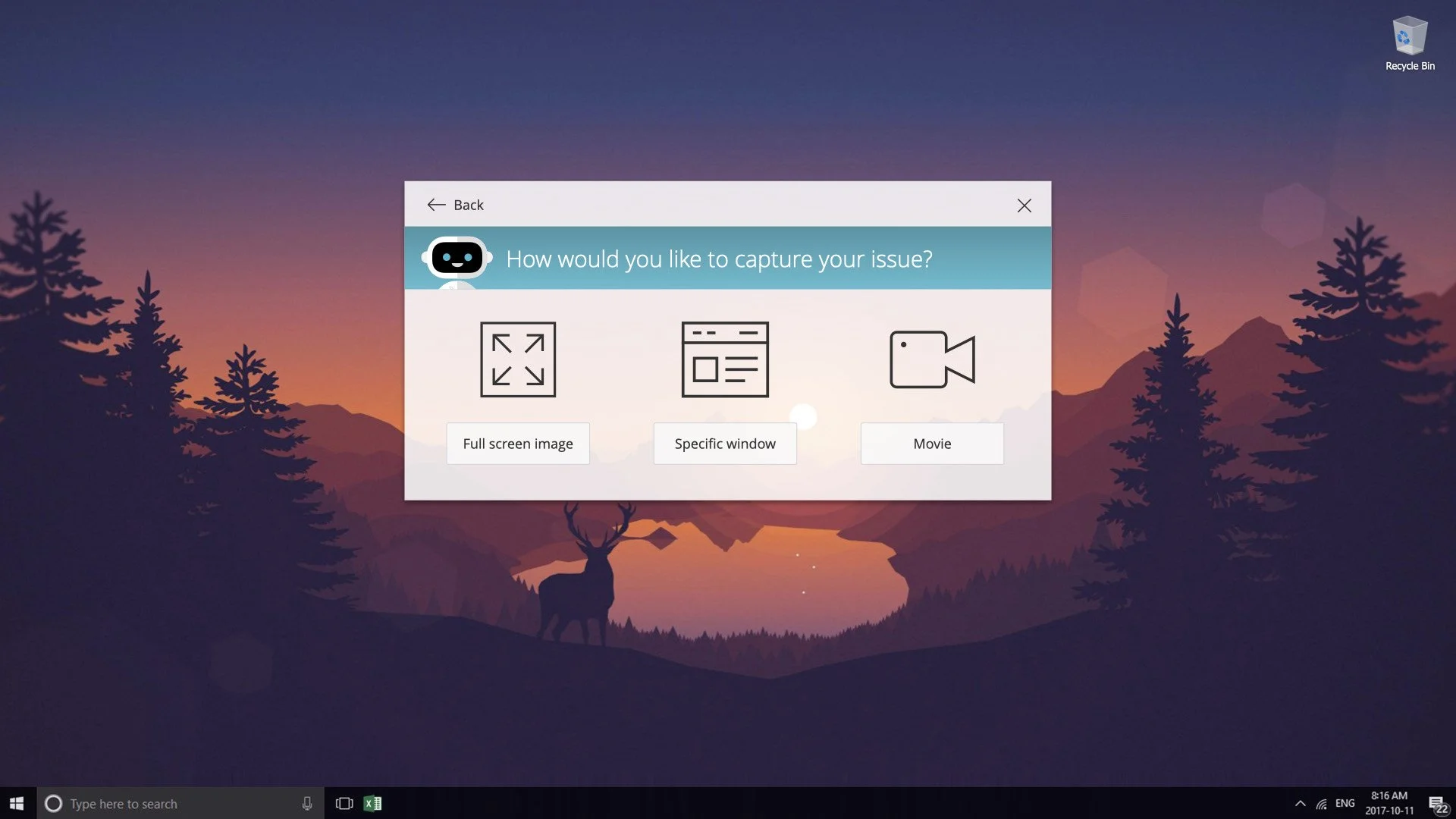
Task: Choose the Full screen image button
Action: click(518, 444)
